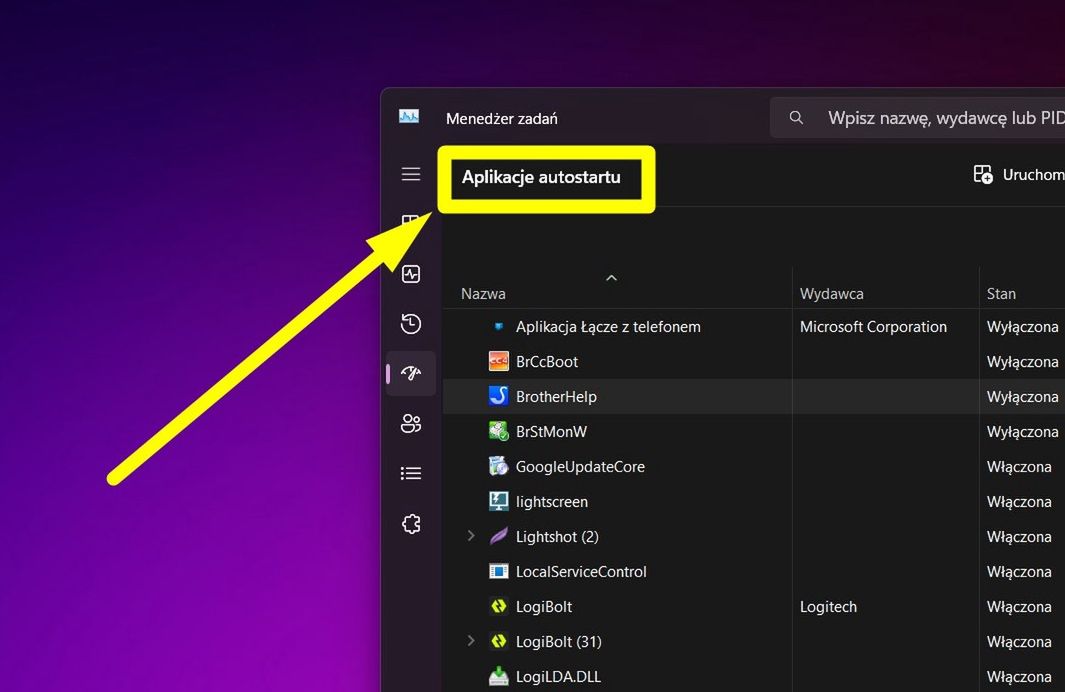This screenshot has width=1065, height=692.
Task: Open the Services puzzle-piece sidebar page
Action: click(411, 524)
